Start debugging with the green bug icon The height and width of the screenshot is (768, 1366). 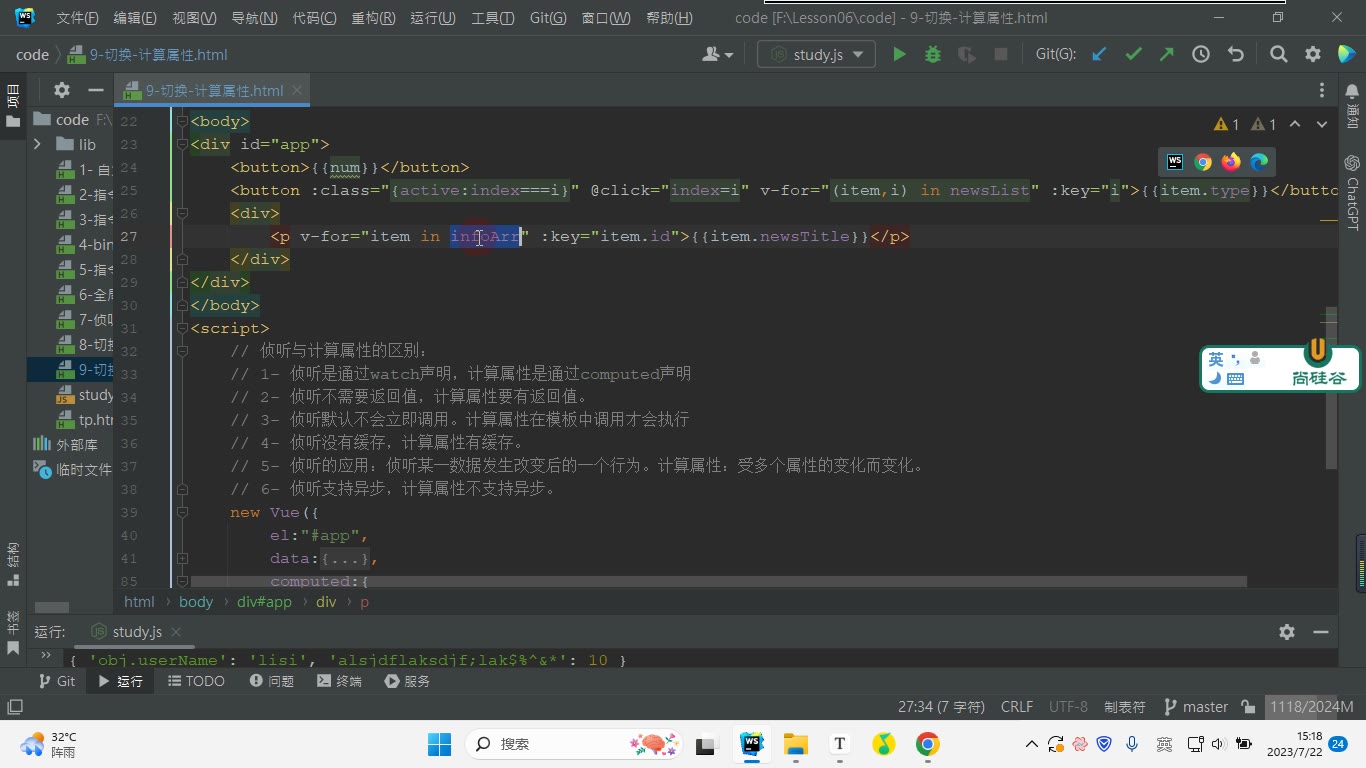click(933, 55)
